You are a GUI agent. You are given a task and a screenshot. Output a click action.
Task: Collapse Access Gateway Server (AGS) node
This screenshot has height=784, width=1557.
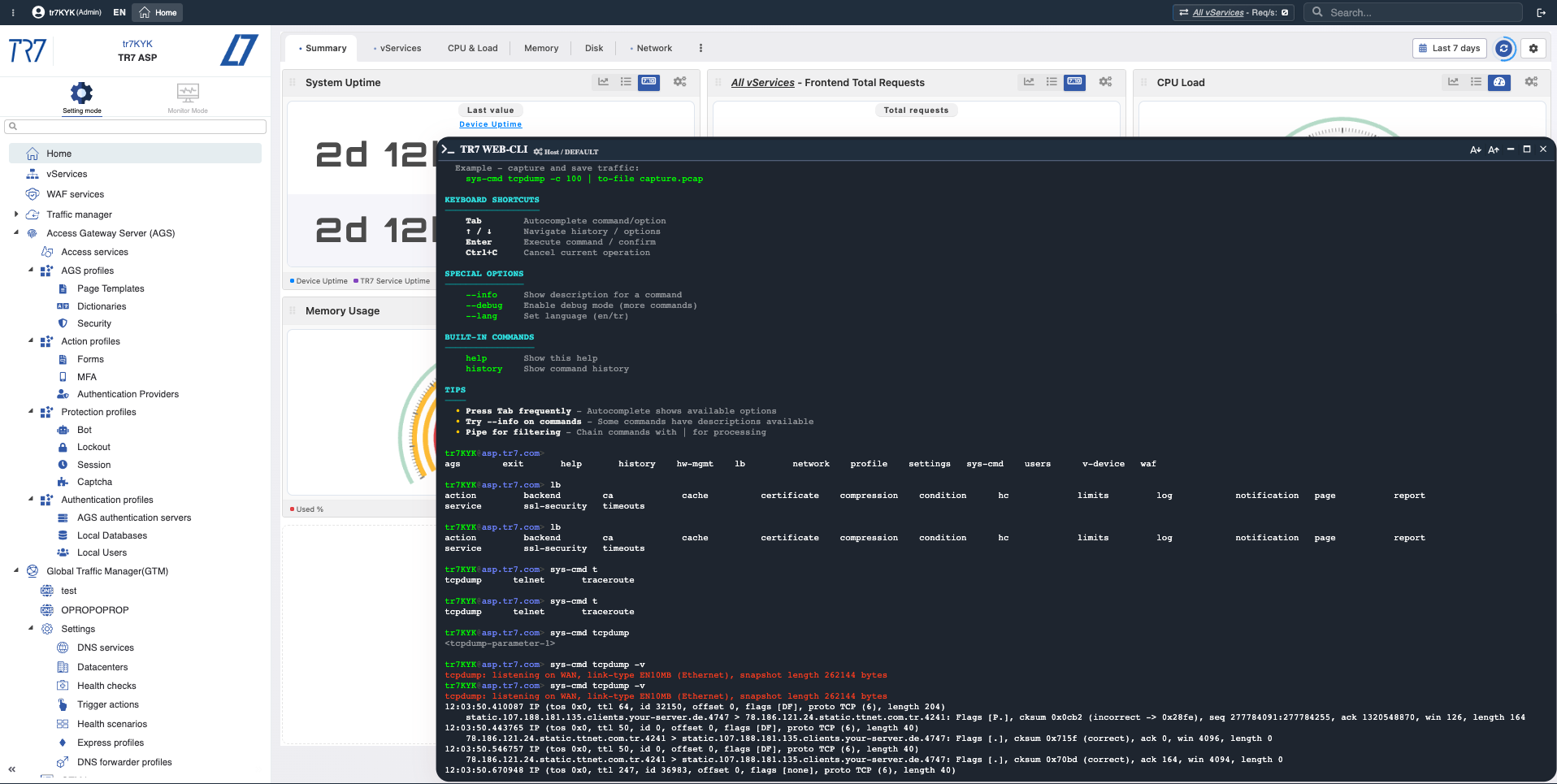[x=16, y=232]
